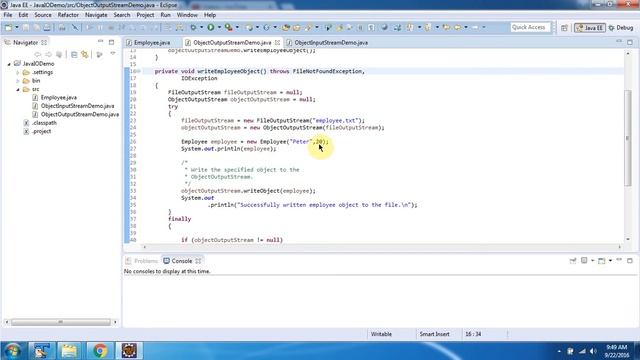
Task: Run the program with green Run icon
Action: (x=211, y=27)
